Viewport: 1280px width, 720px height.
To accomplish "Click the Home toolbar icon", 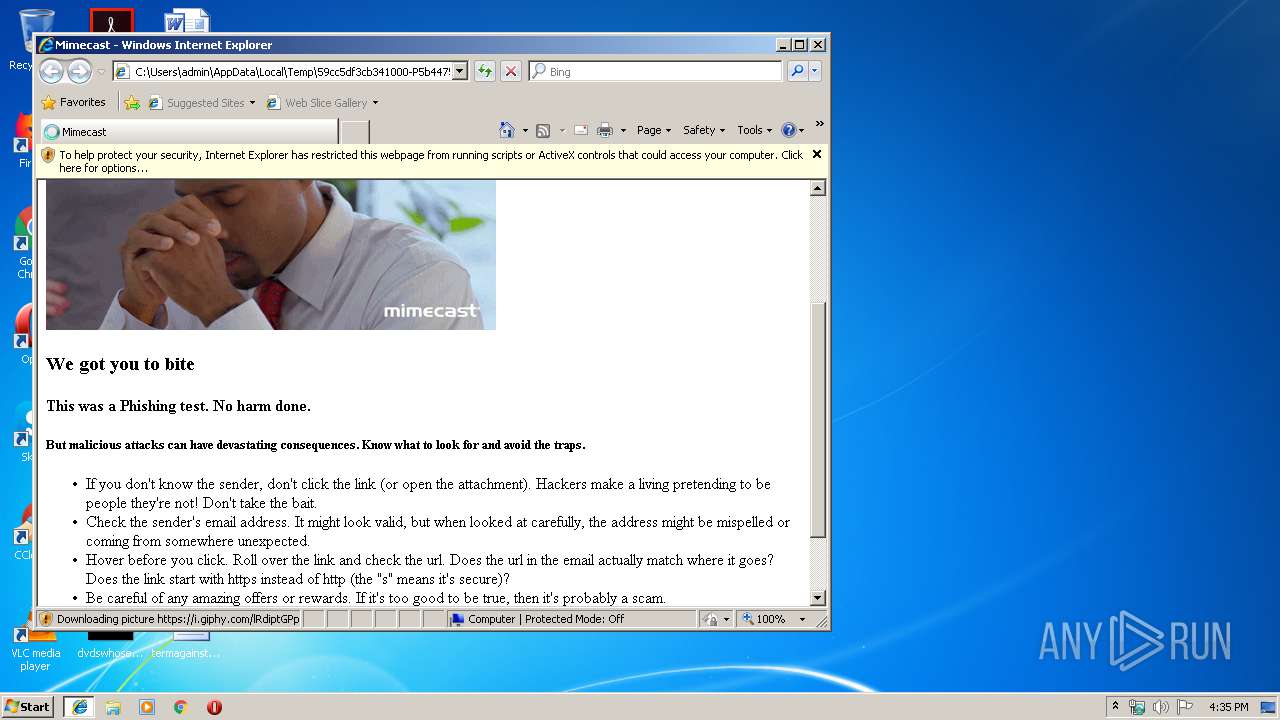I will pyautogui.click(x=507, y=130).
